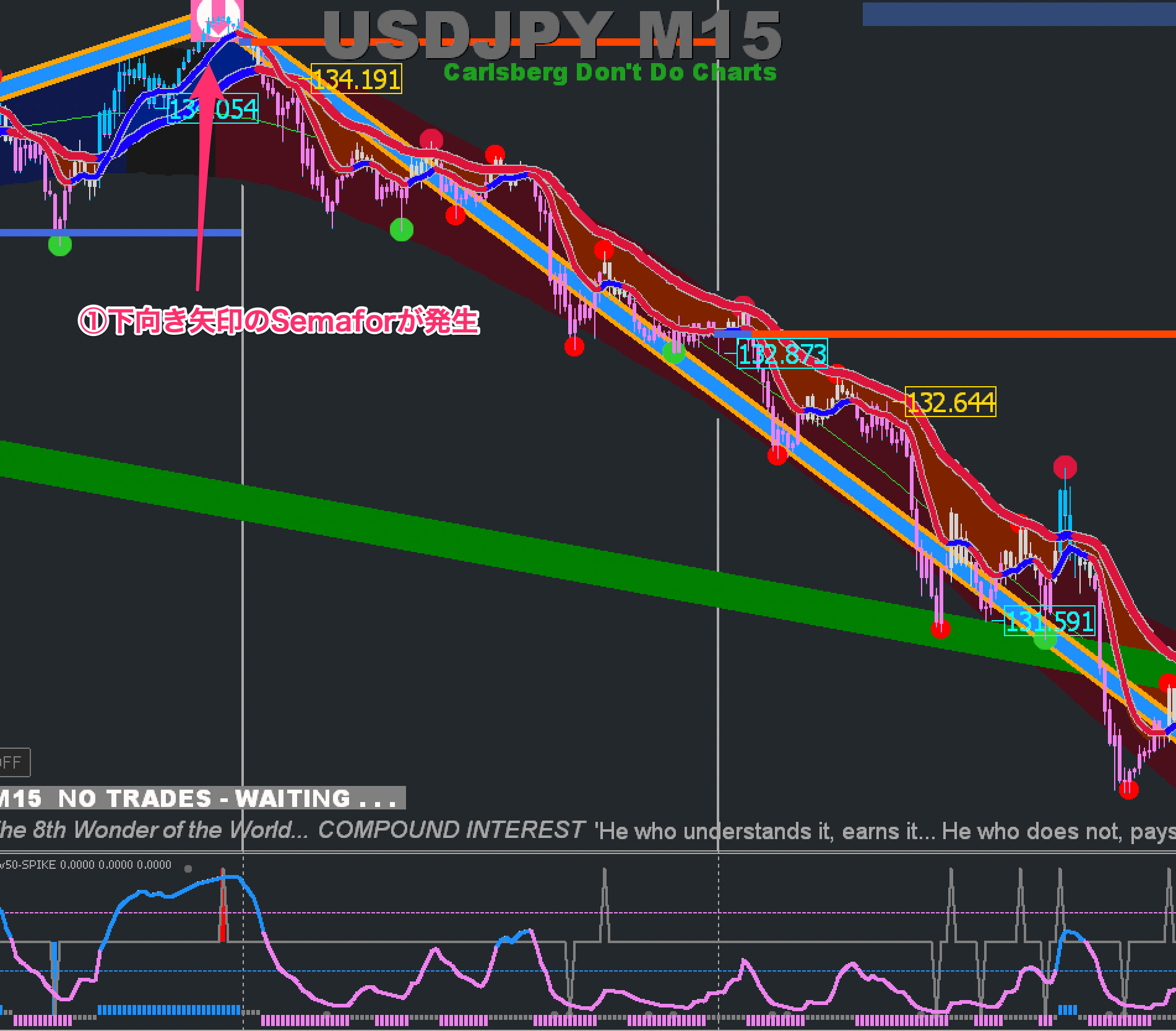
Task: Toggle the OFF button at left edge
Action: tap(14, 762)
